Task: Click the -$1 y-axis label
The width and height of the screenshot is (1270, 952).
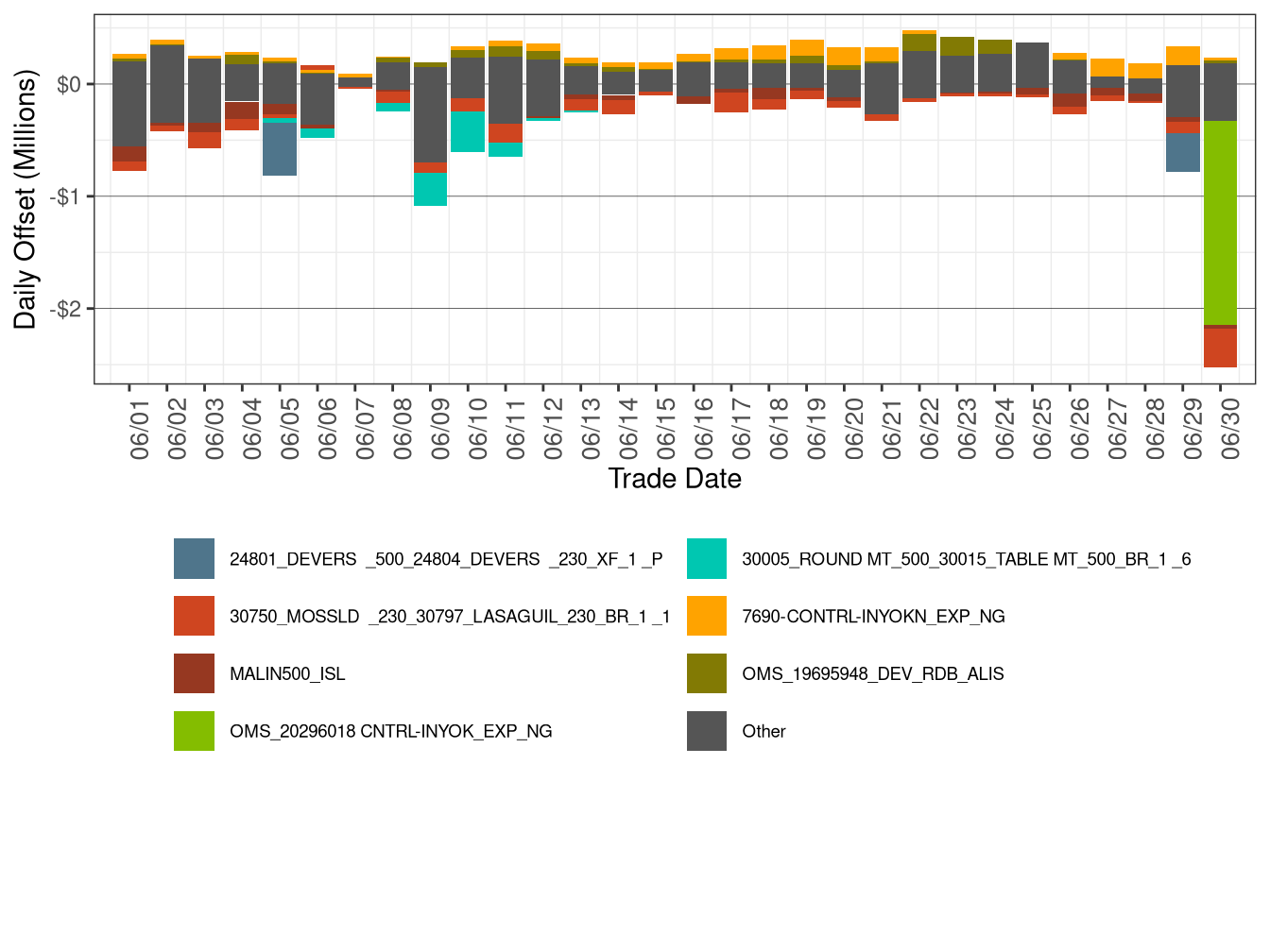Action: pyautogui.click(x=66, y=196)
